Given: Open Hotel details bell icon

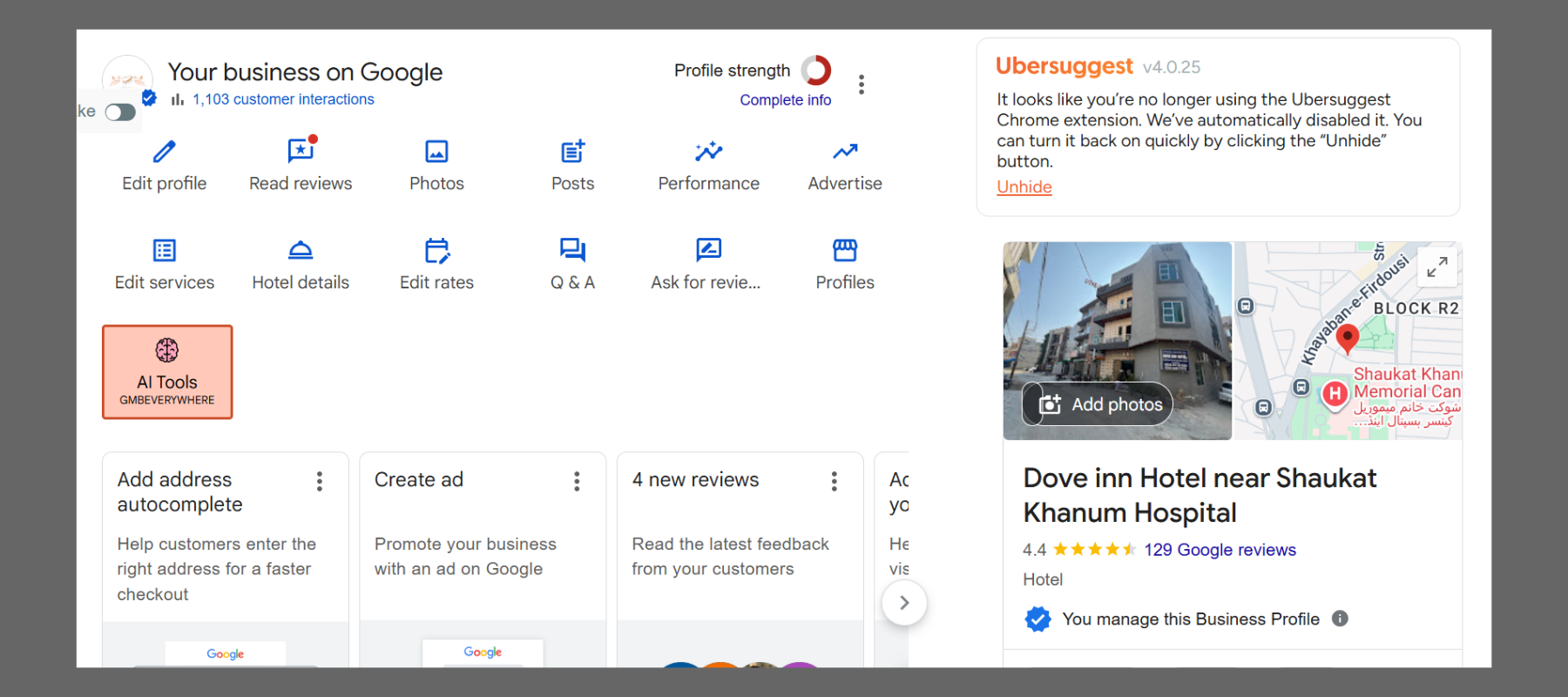Looking at the screenshot, I should (x=301, y=251).
